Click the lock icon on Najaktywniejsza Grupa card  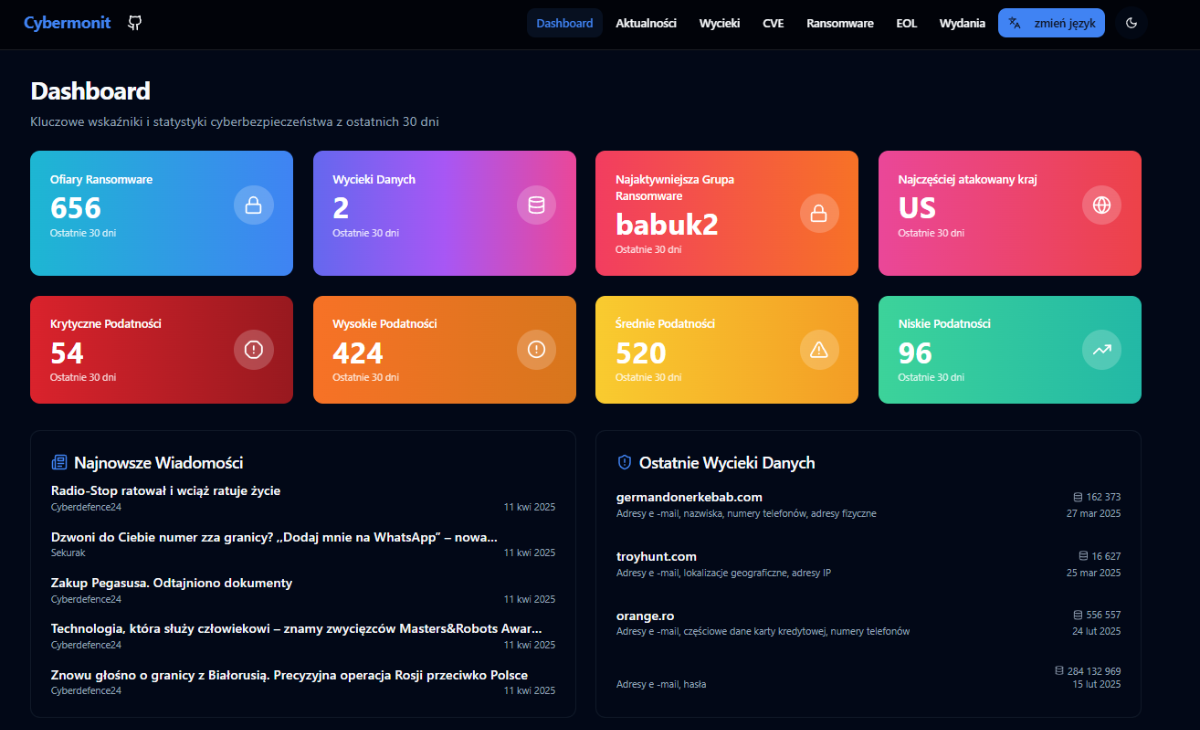[819, 213]
